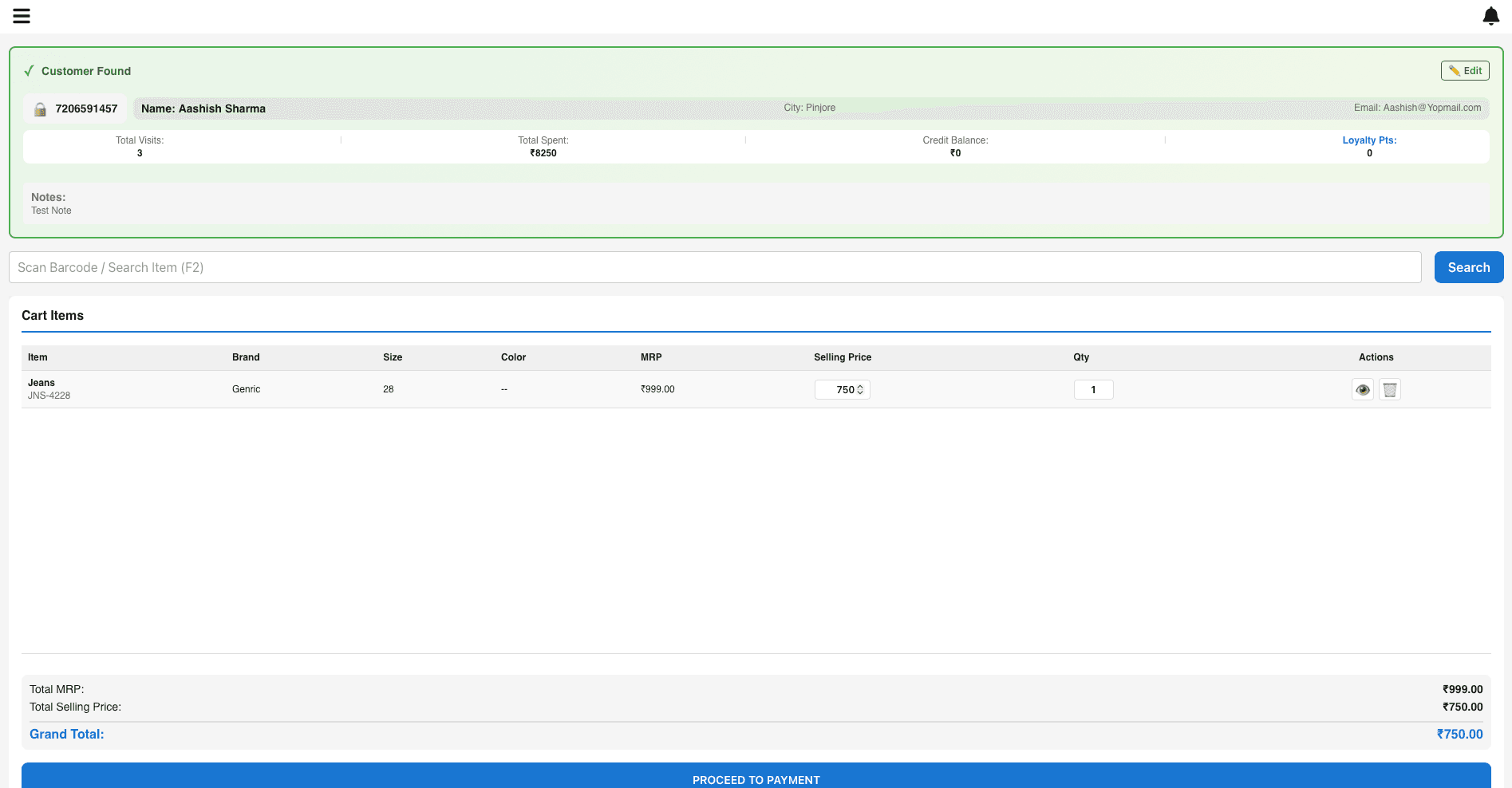This screenshot has height=788, width=1512.
Task: Click the Jeans item name
Action: (x=41, y=383)
